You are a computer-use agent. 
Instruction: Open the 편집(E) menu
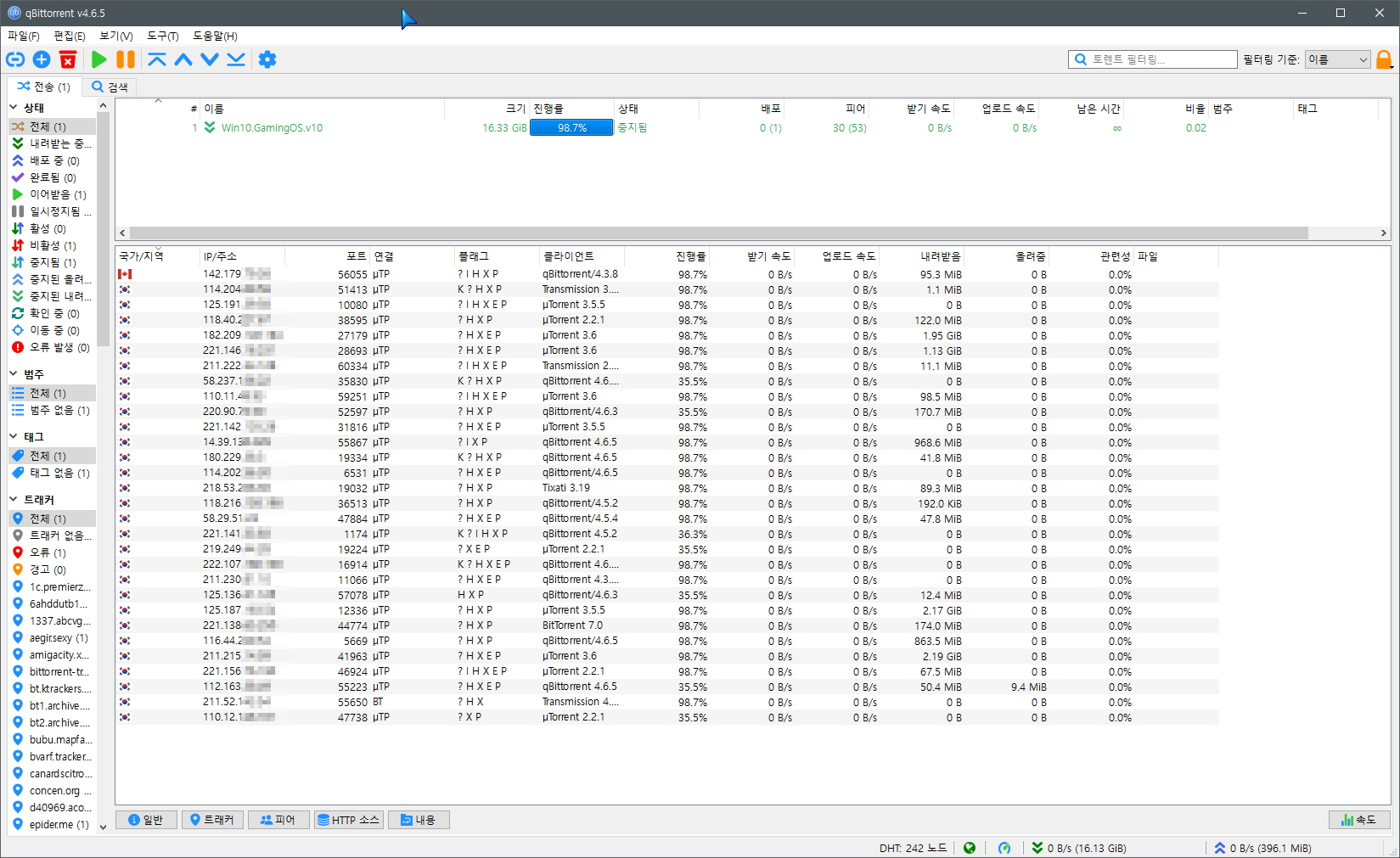tap(70, 36)
